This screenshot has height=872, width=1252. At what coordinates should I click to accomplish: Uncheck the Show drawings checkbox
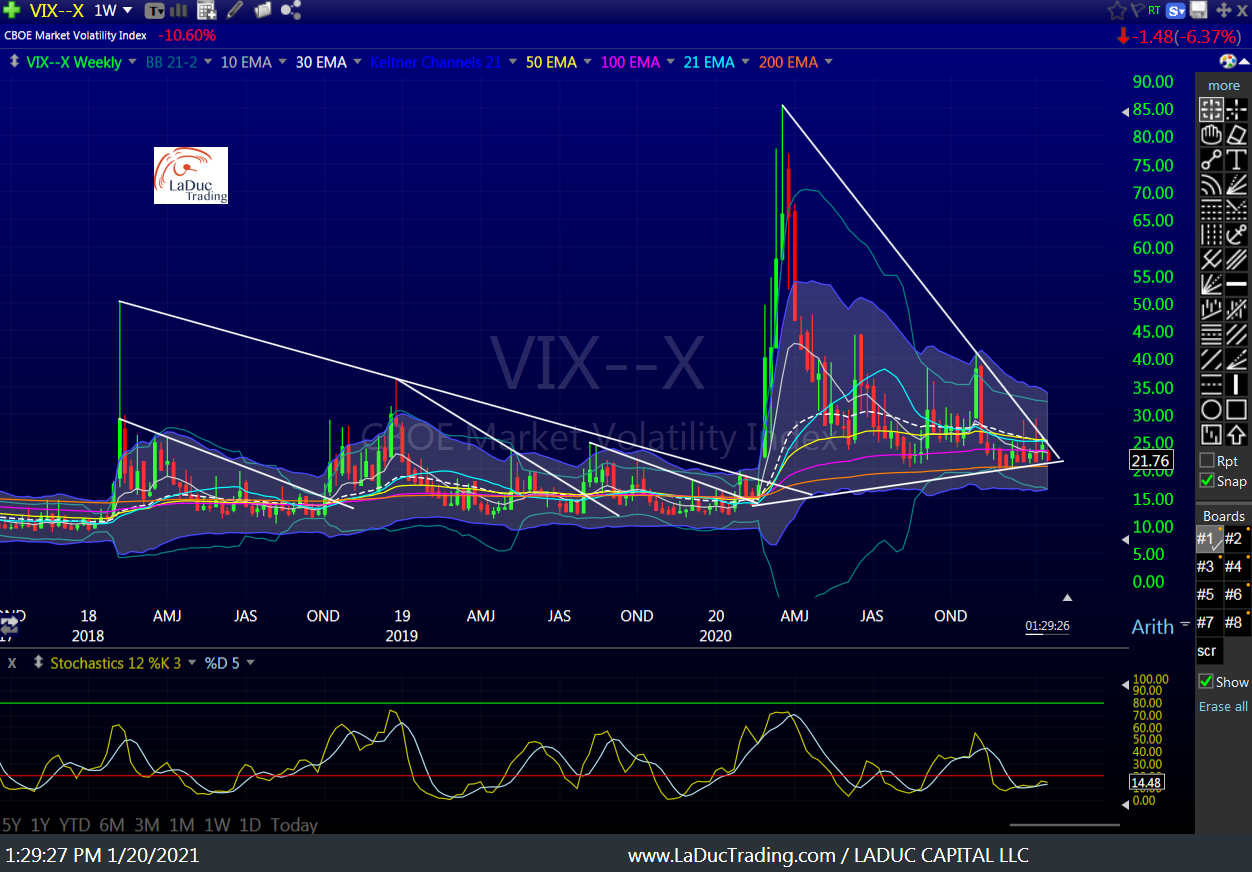[1206, 682]
